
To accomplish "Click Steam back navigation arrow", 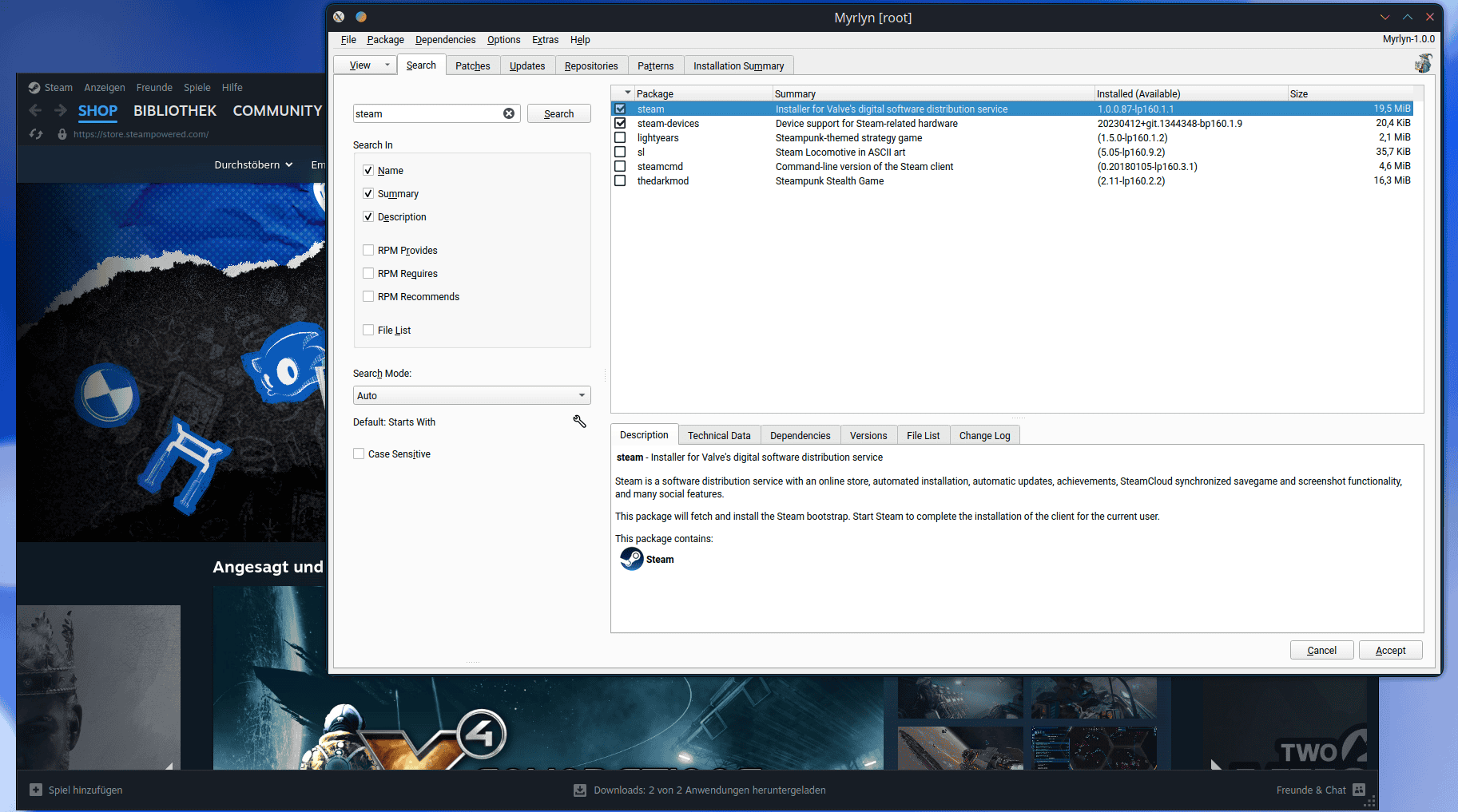I will (35, 111).
